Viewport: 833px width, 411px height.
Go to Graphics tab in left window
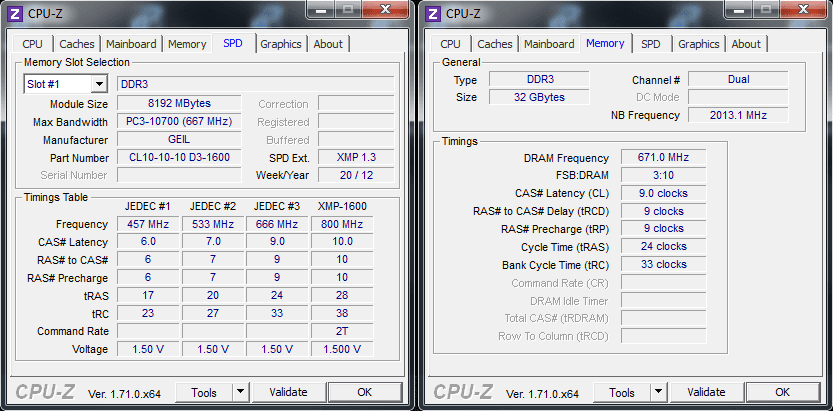(x=281, y=44)
